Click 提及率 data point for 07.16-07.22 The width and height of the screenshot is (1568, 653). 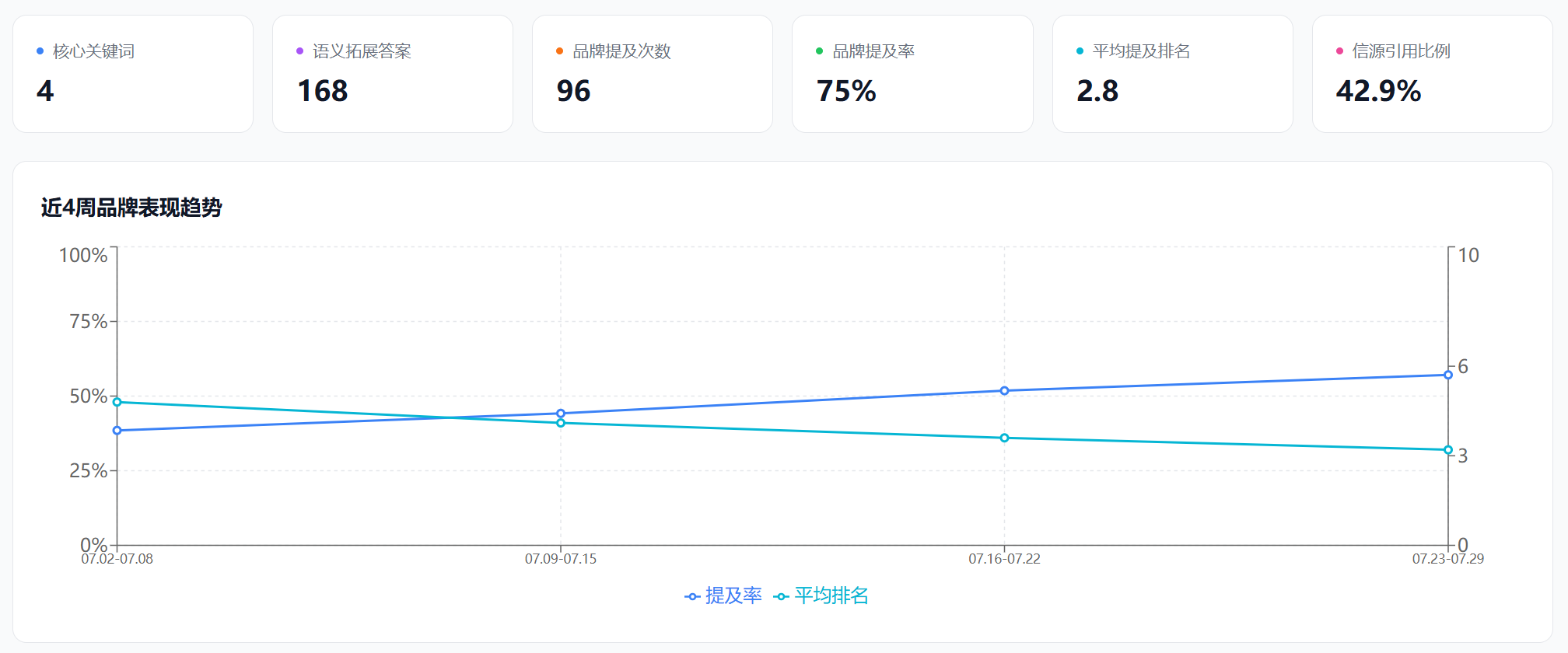[x=1004, y=391]
